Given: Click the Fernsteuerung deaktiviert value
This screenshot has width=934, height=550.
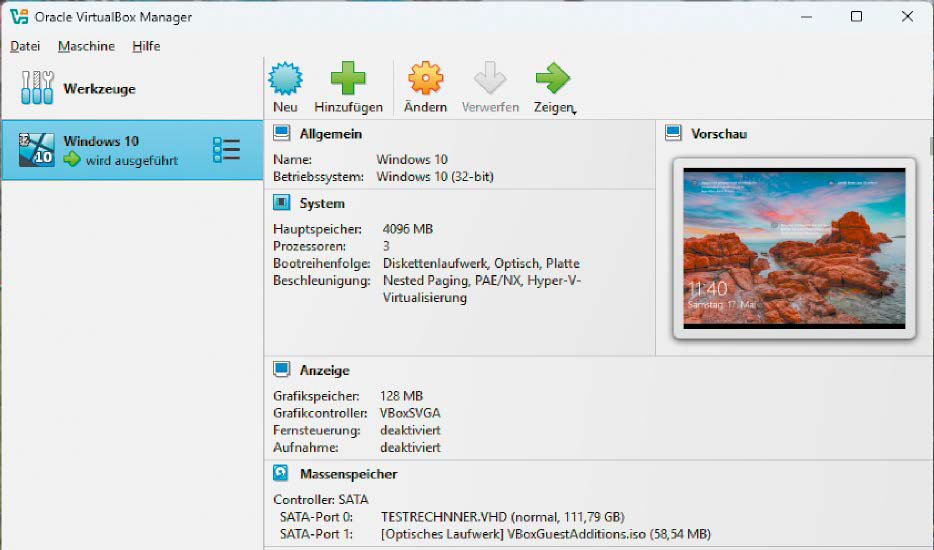Looking at the screenshot, I should click(410, 430).
